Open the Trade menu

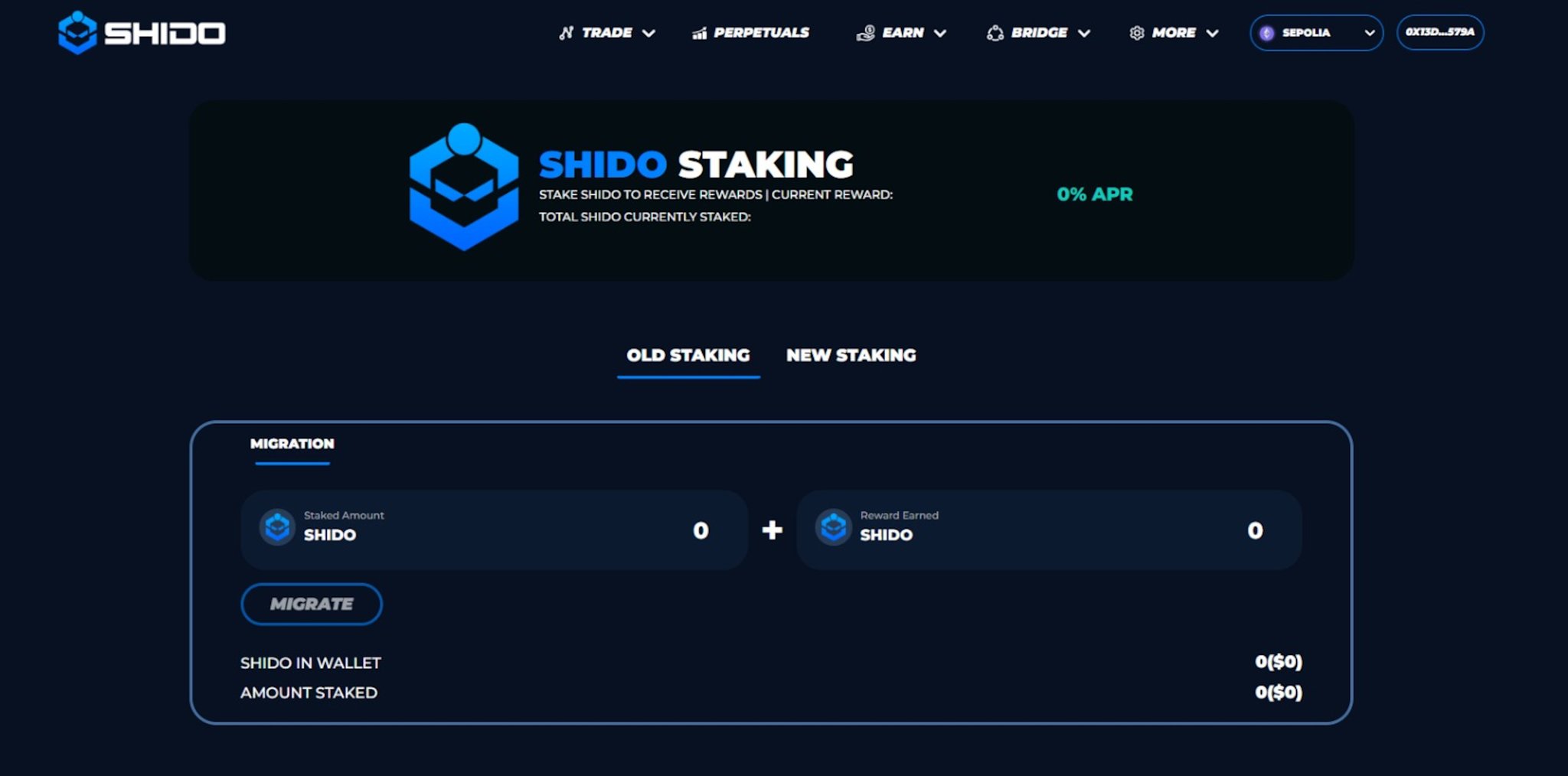[x=606, y=33]
